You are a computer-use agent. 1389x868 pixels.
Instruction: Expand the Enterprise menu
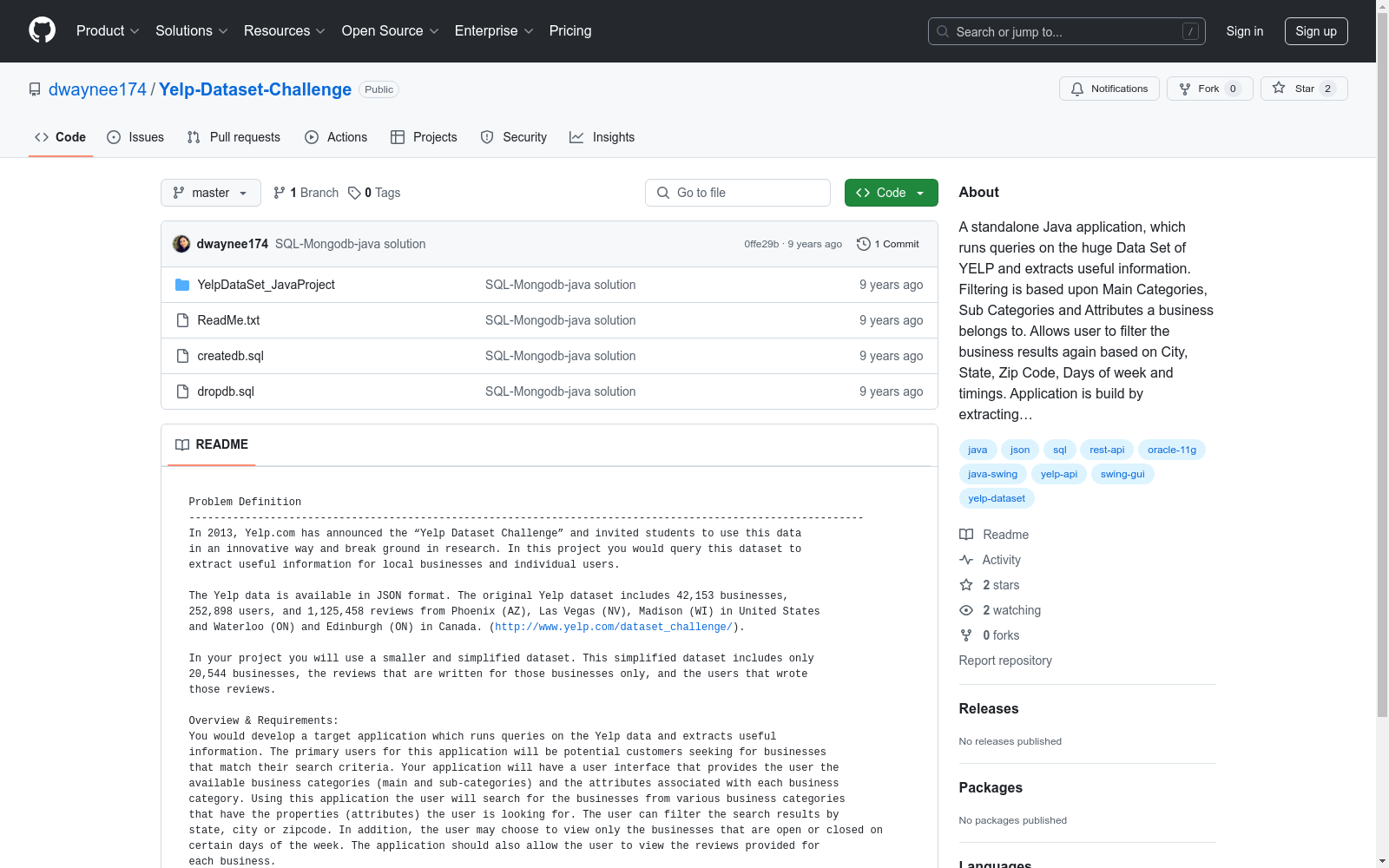(x=494, y=30)
